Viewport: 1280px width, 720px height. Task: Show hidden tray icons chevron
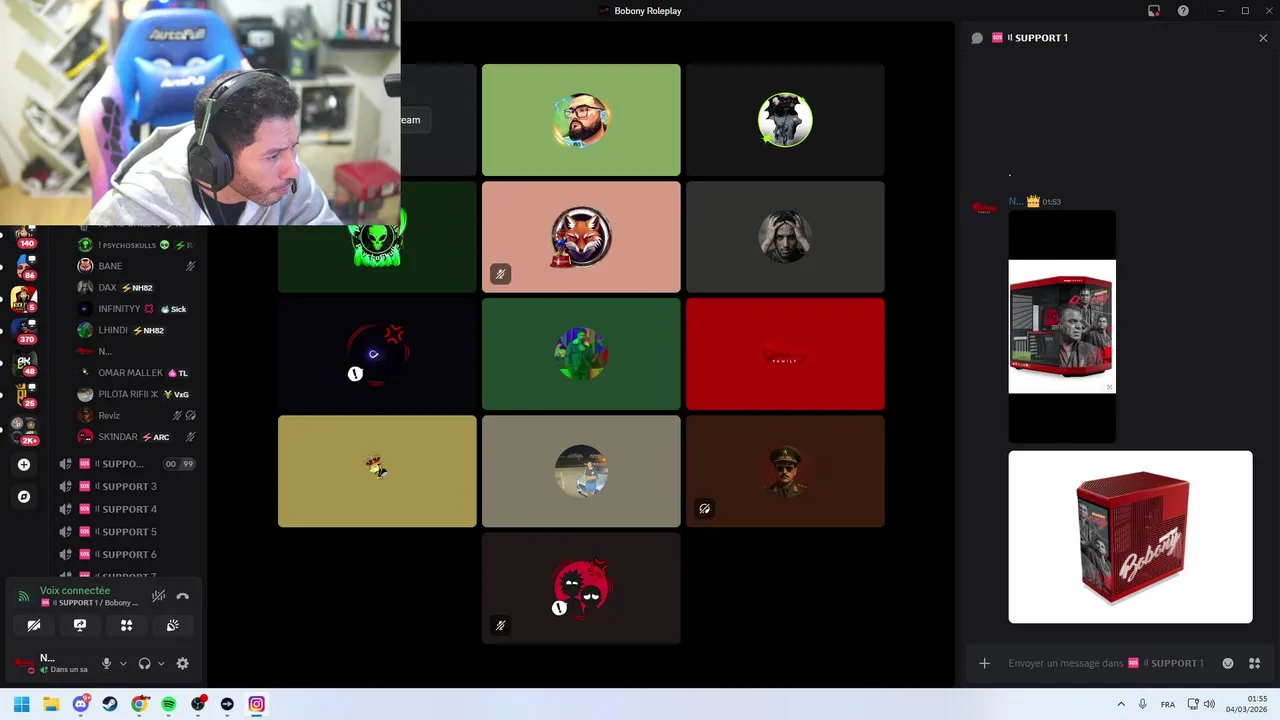(1121, 704)
